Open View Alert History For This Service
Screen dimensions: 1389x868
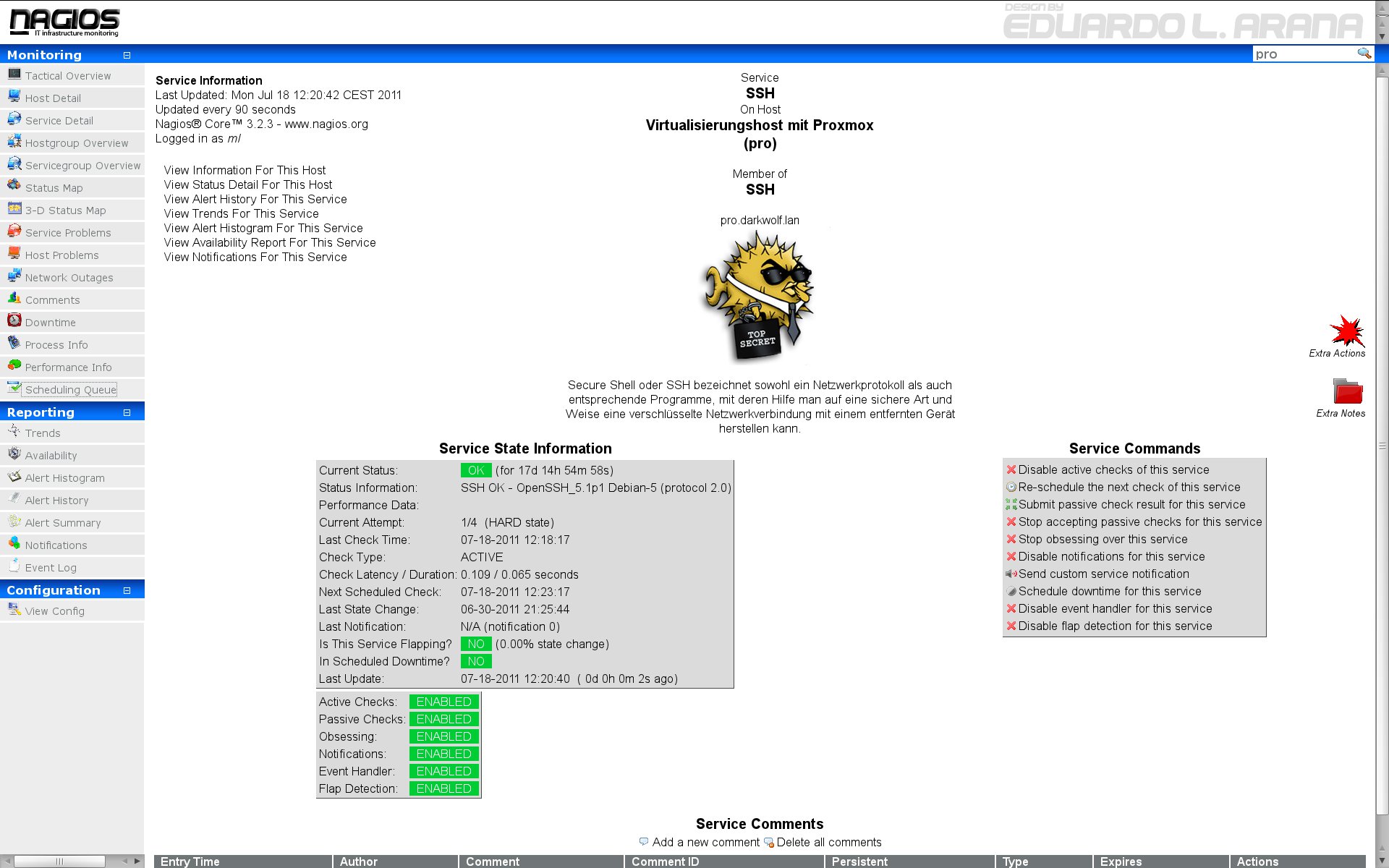(x=255, y=199)
